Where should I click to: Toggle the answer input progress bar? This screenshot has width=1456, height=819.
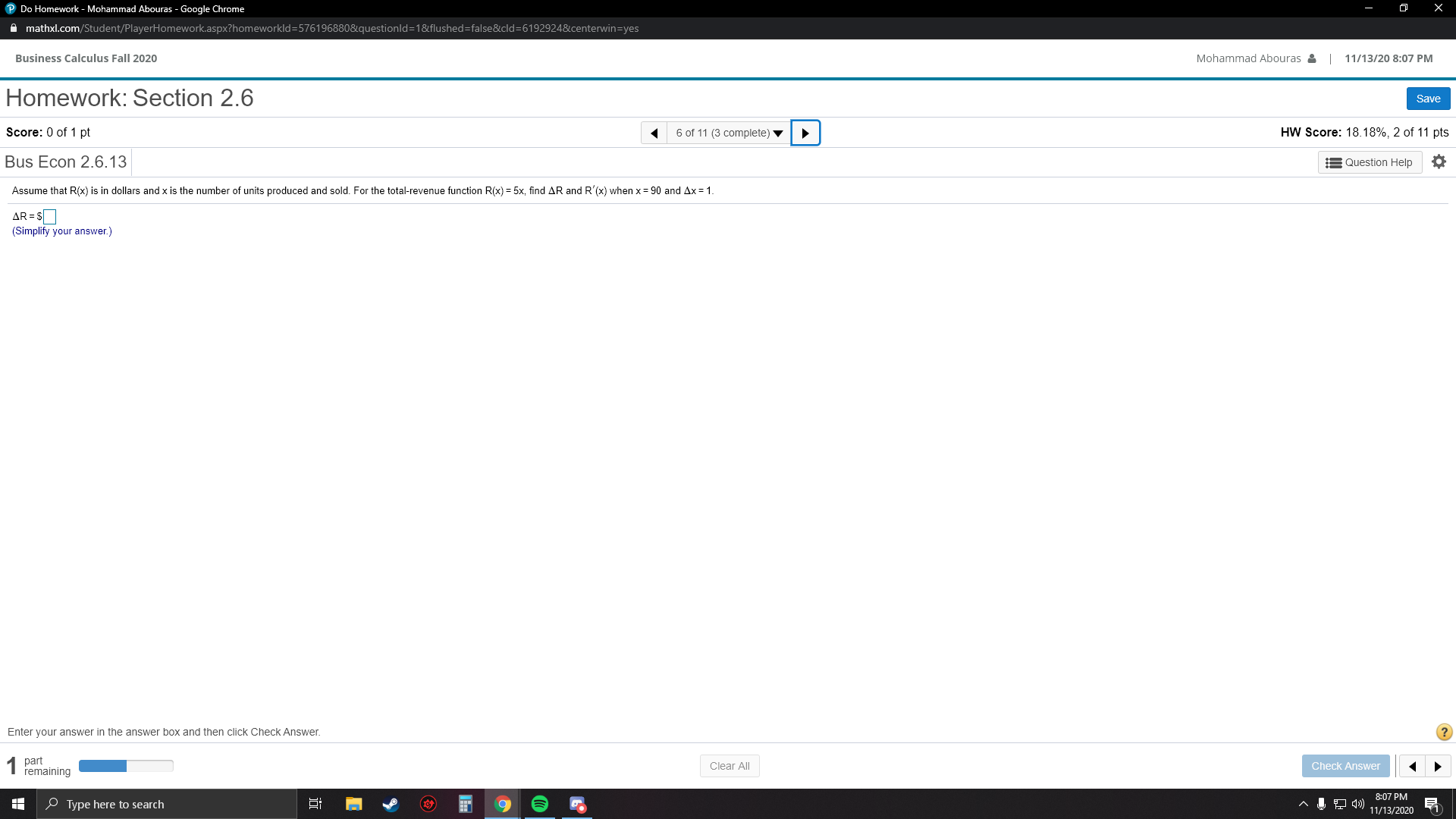coord(126,765)
